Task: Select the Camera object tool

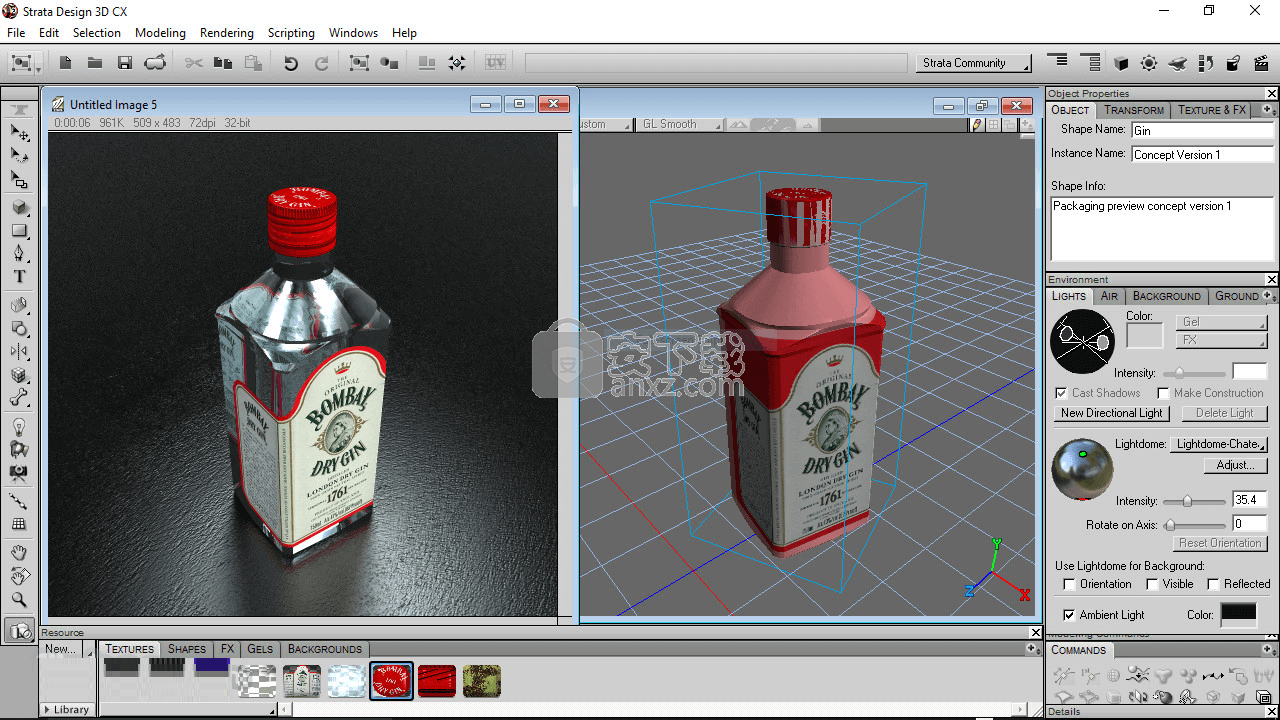Action: pyautogui.click(x=19, y=473)
